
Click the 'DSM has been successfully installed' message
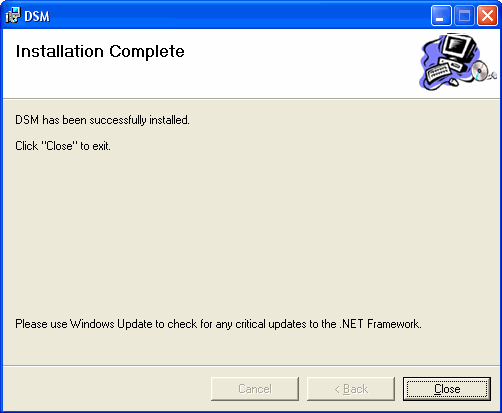pos(102,120)
